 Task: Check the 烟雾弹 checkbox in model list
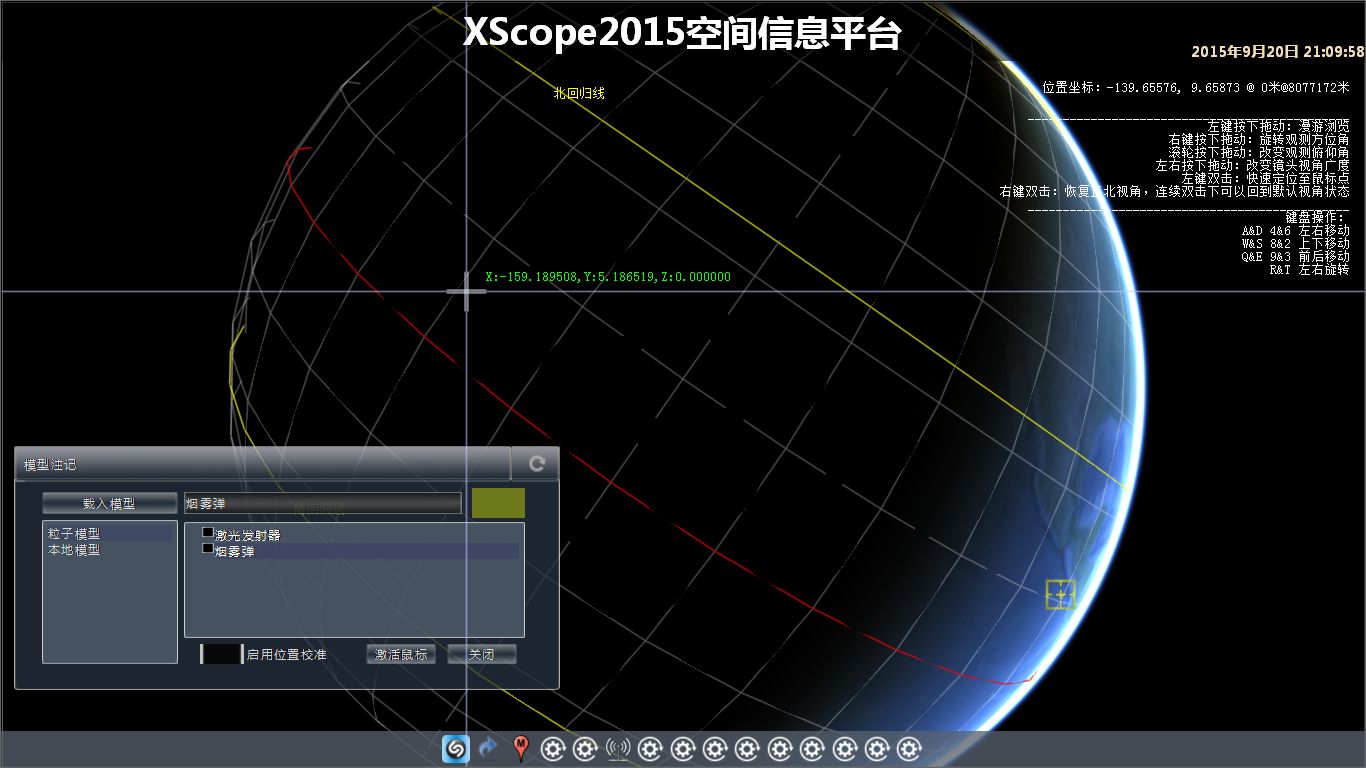pyautogui.click(x=208, y=549)
